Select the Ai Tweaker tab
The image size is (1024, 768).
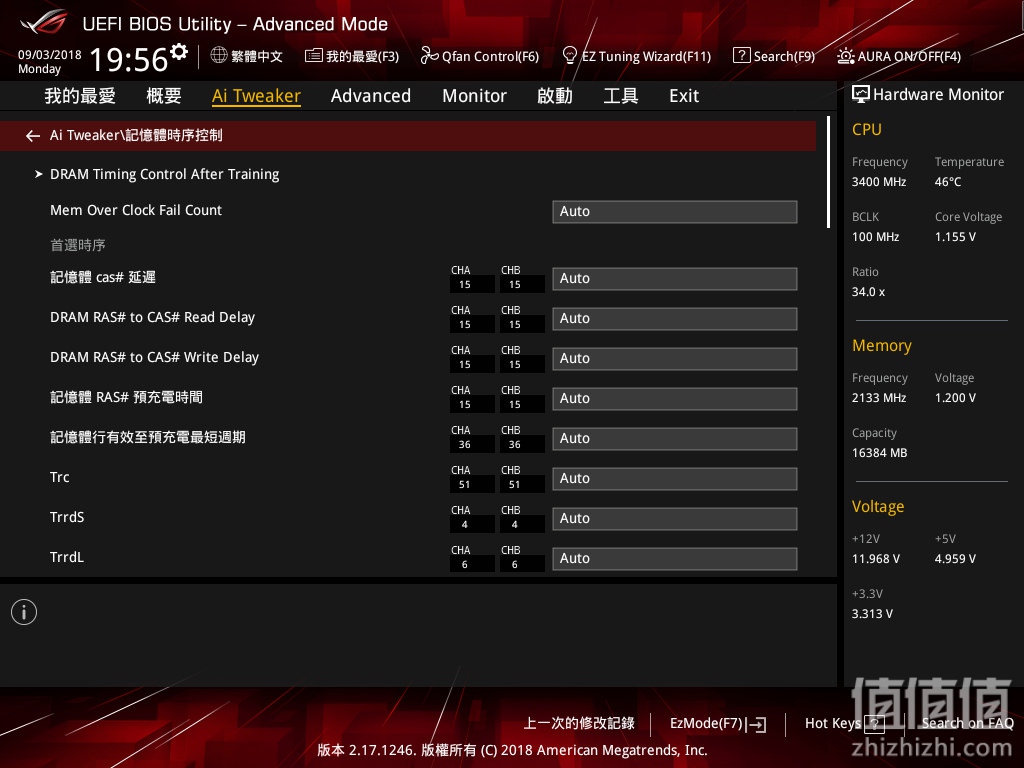(256, 96)
